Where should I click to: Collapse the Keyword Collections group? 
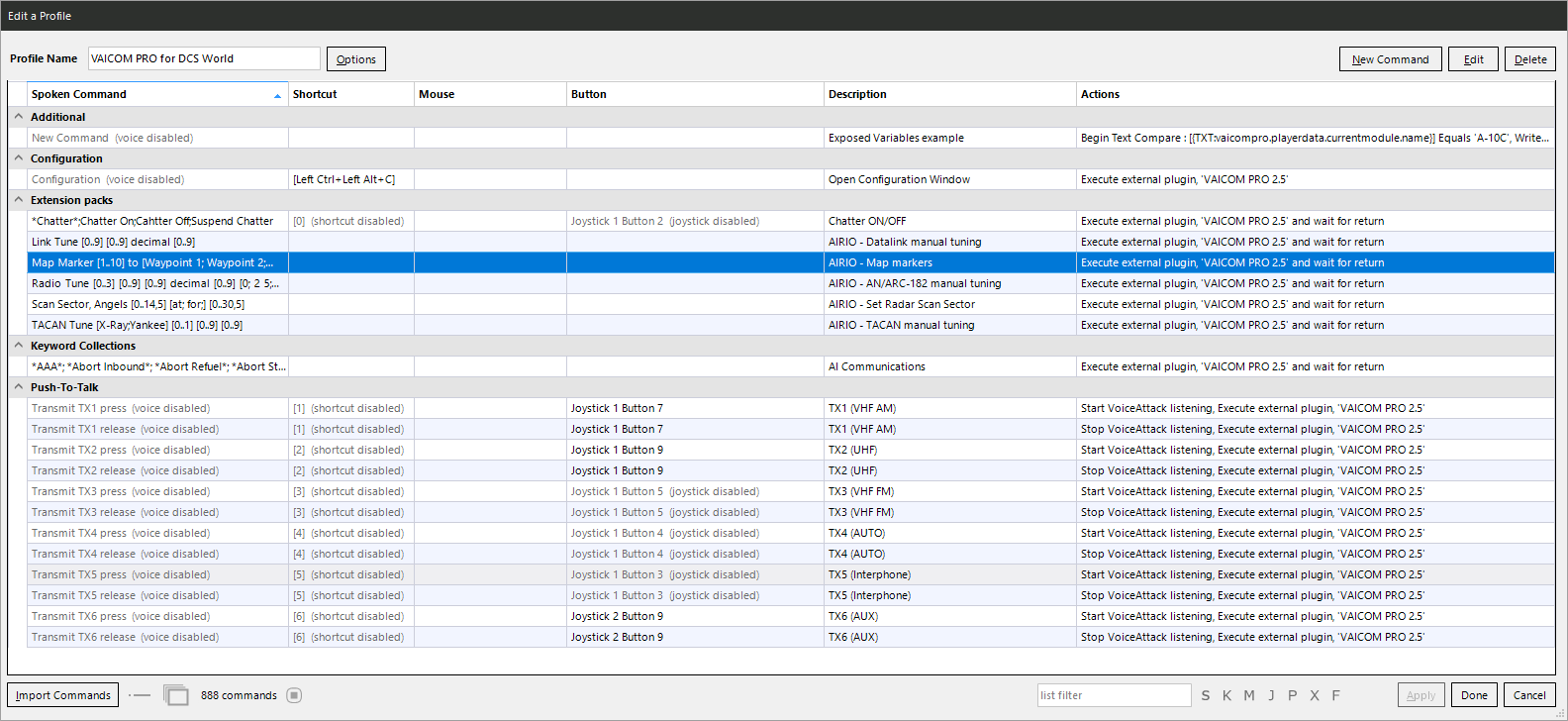click(x=18, y=346)
